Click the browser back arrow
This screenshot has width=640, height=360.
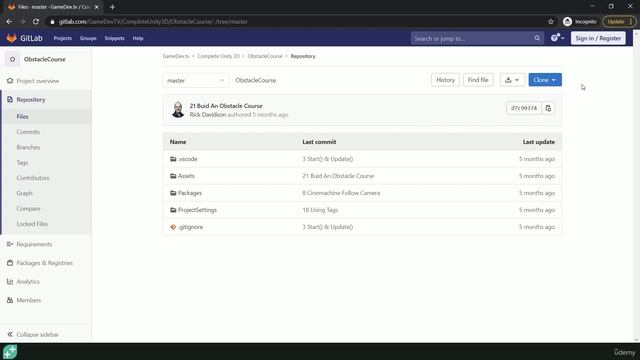point(9,22)
